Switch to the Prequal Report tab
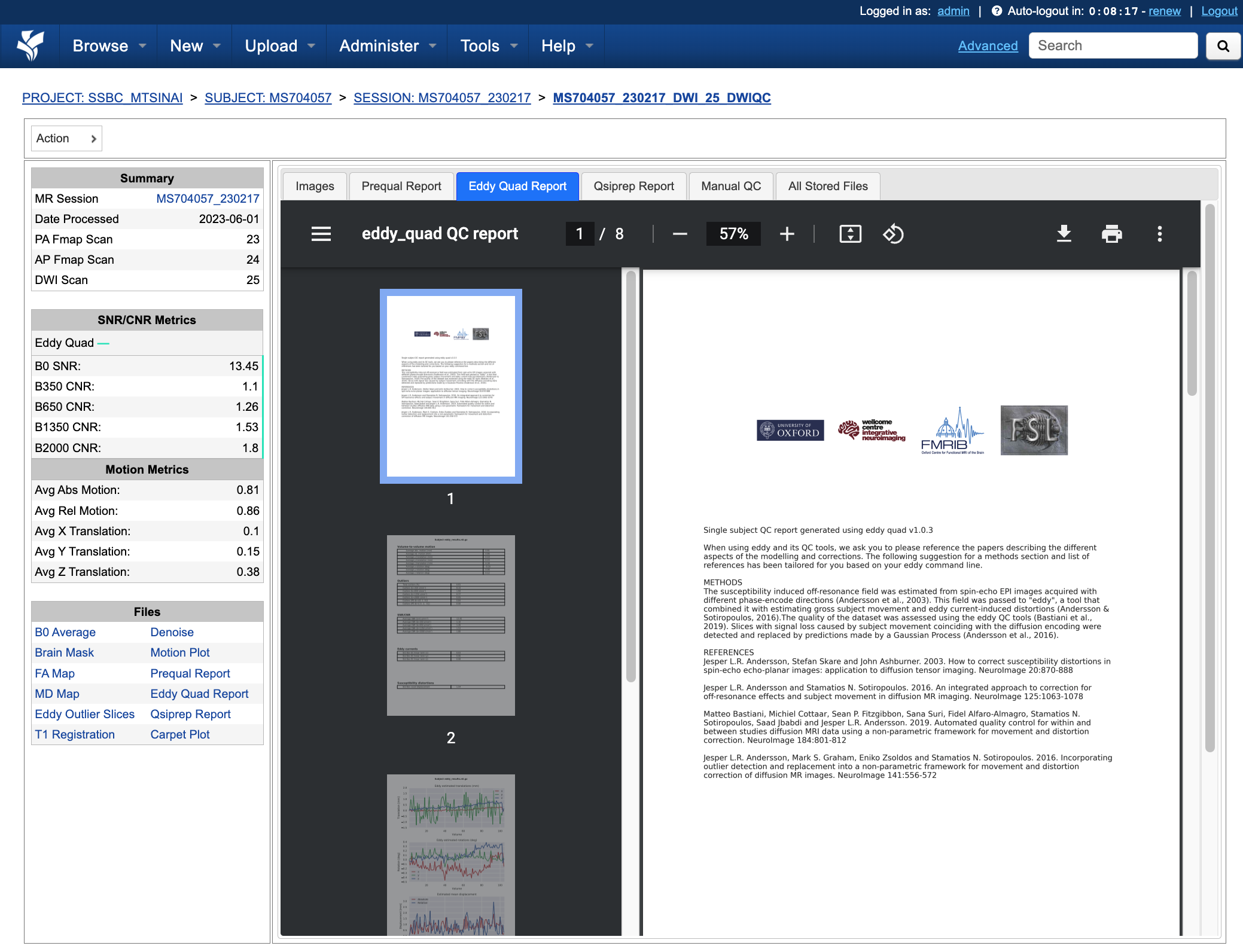 [401, 186]
